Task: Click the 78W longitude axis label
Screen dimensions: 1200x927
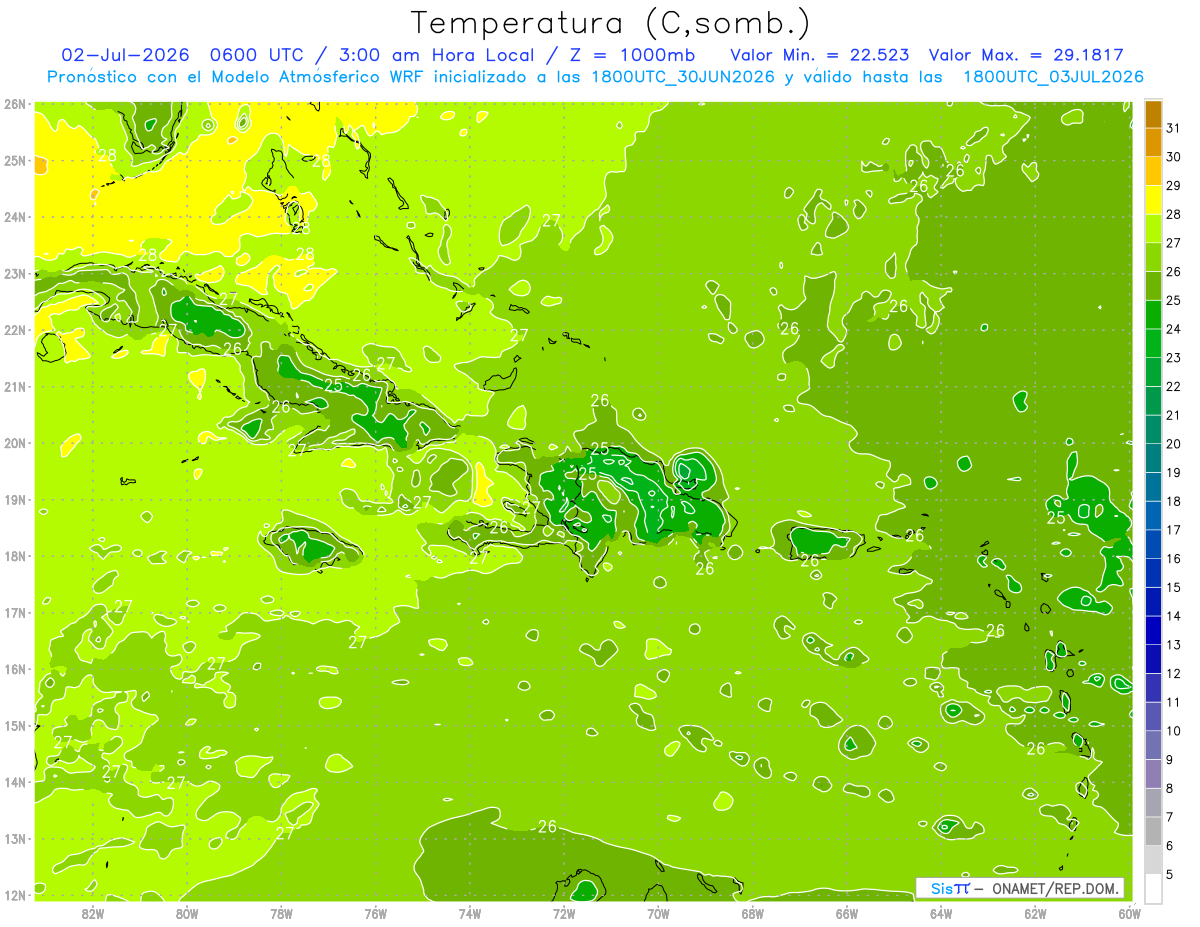Action: (x=281, y=913)
